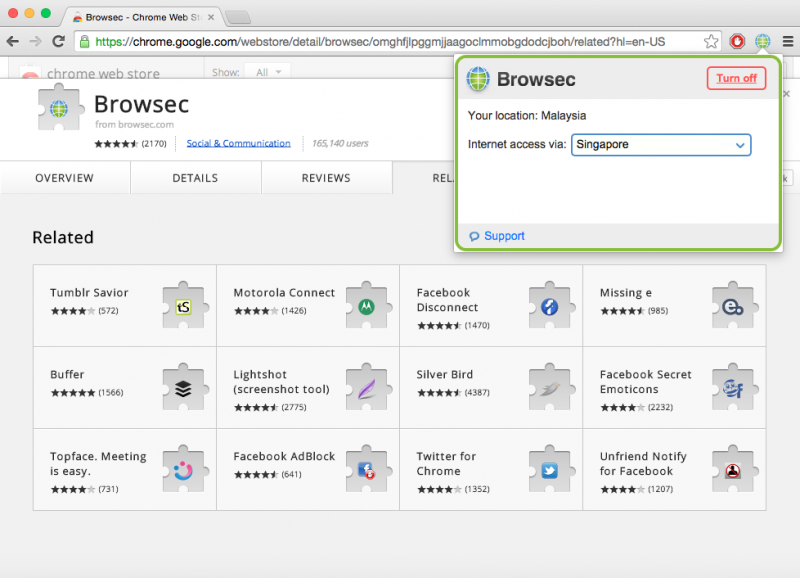This screenshot has height=578, width=800.
Task: Open the Facebook AdBlock title
Action: (284, 456)
